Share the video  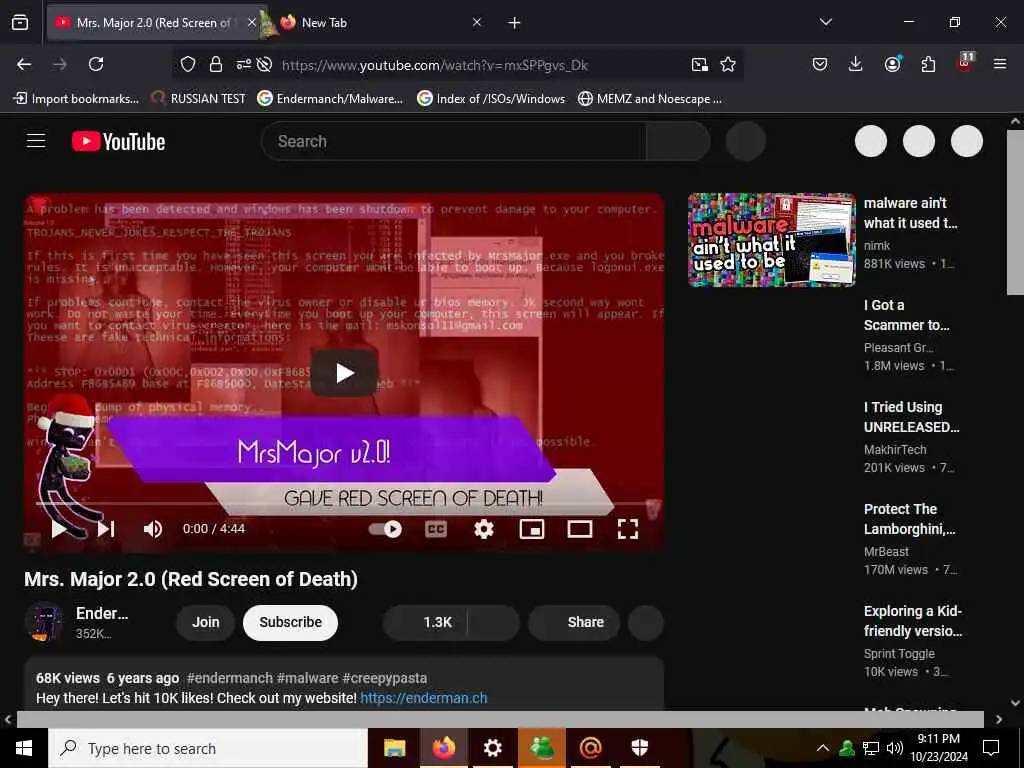[574, 622]
